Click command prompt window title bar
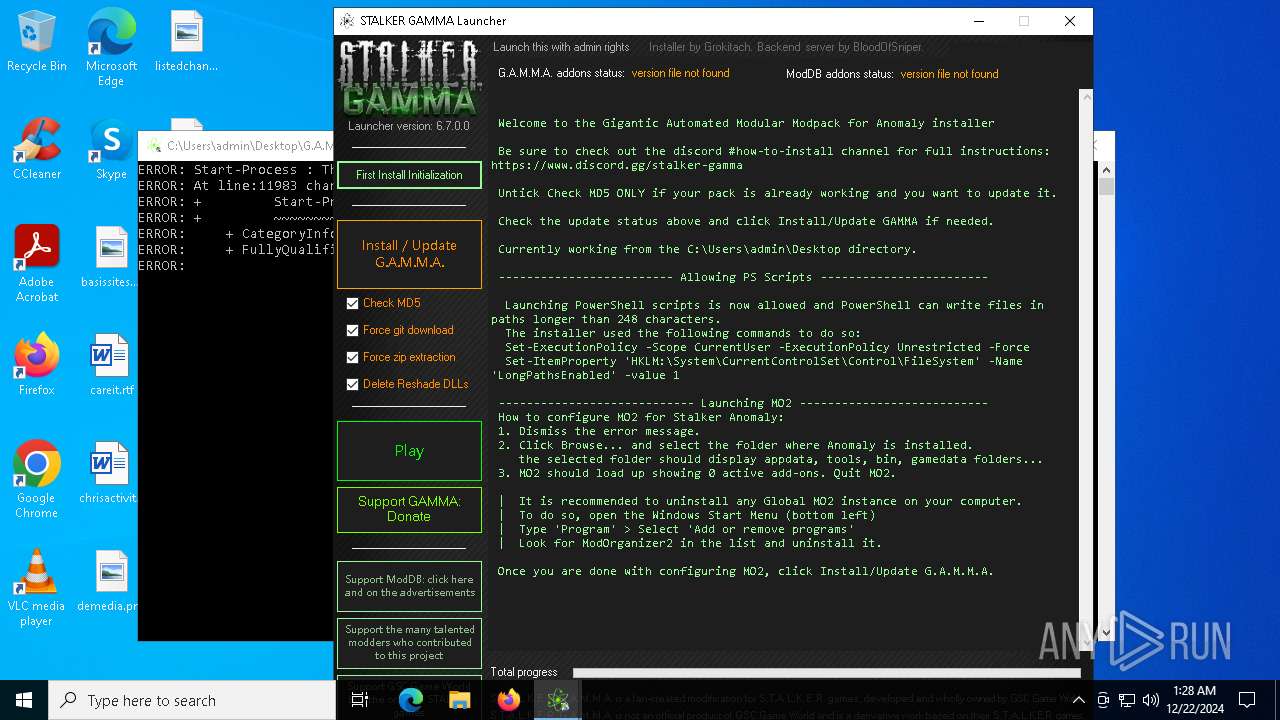Viewport: 1280px width, 720px height. (x=237, y=145)
